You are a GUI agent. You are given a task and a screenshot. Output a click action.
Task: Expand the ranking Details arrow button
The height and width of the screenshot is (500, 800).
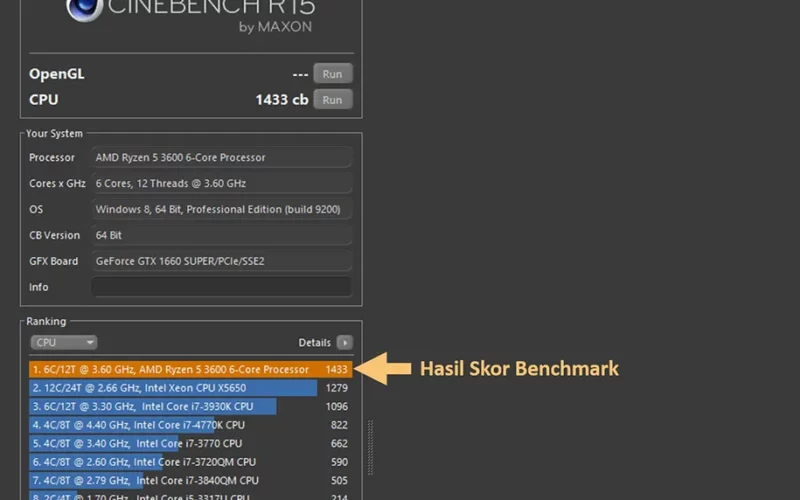click(x=345, y=342)
